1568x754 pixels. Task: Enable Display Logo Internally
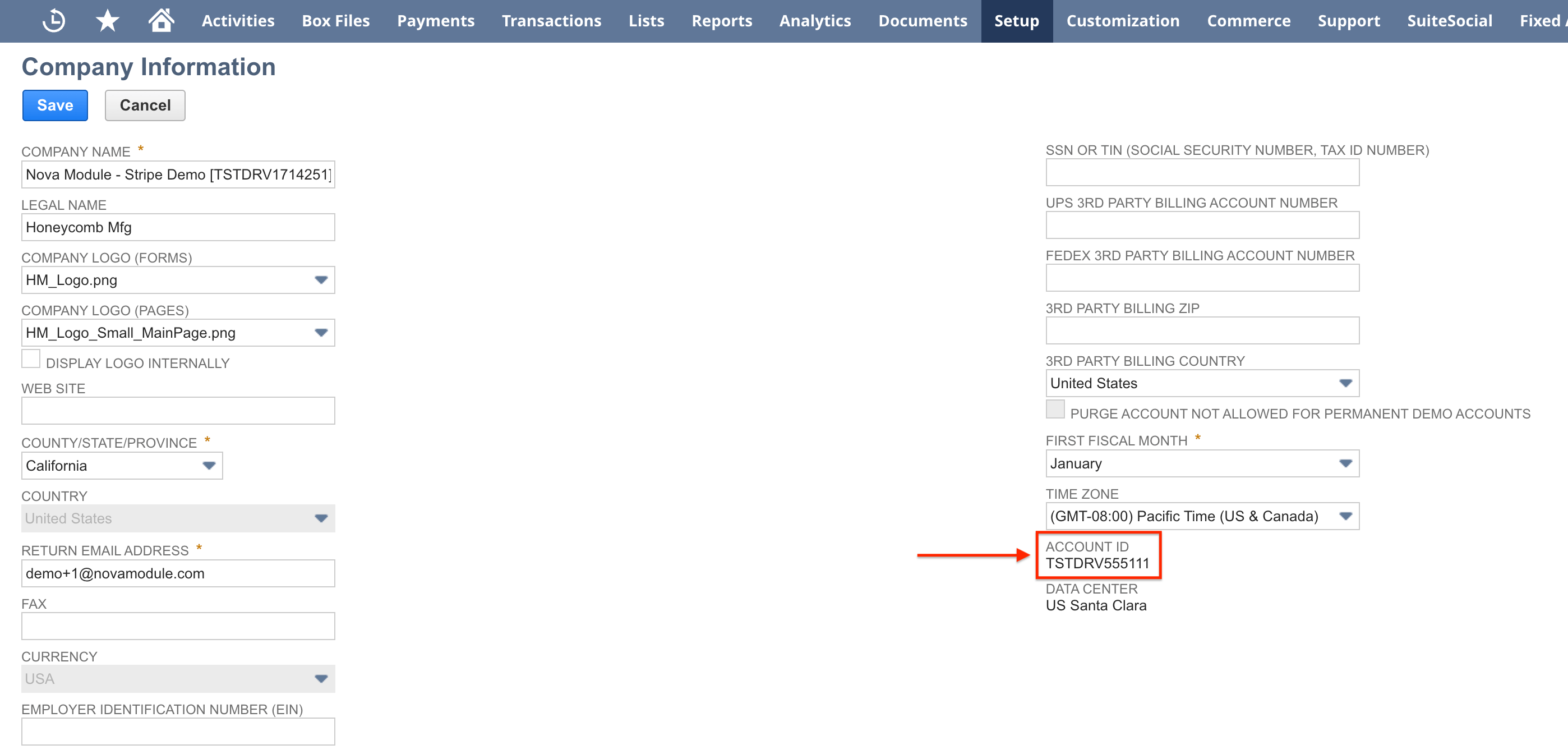(x=30, y=358)
